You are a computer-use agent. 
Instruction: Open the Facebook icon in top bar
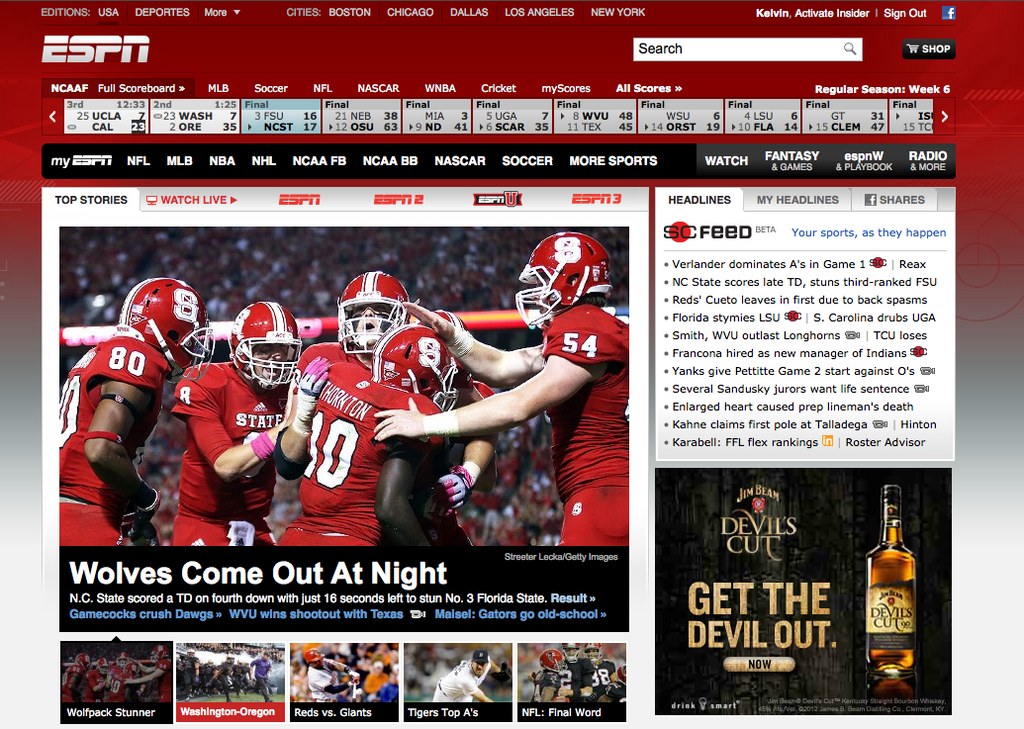click(x=948, y=12)
